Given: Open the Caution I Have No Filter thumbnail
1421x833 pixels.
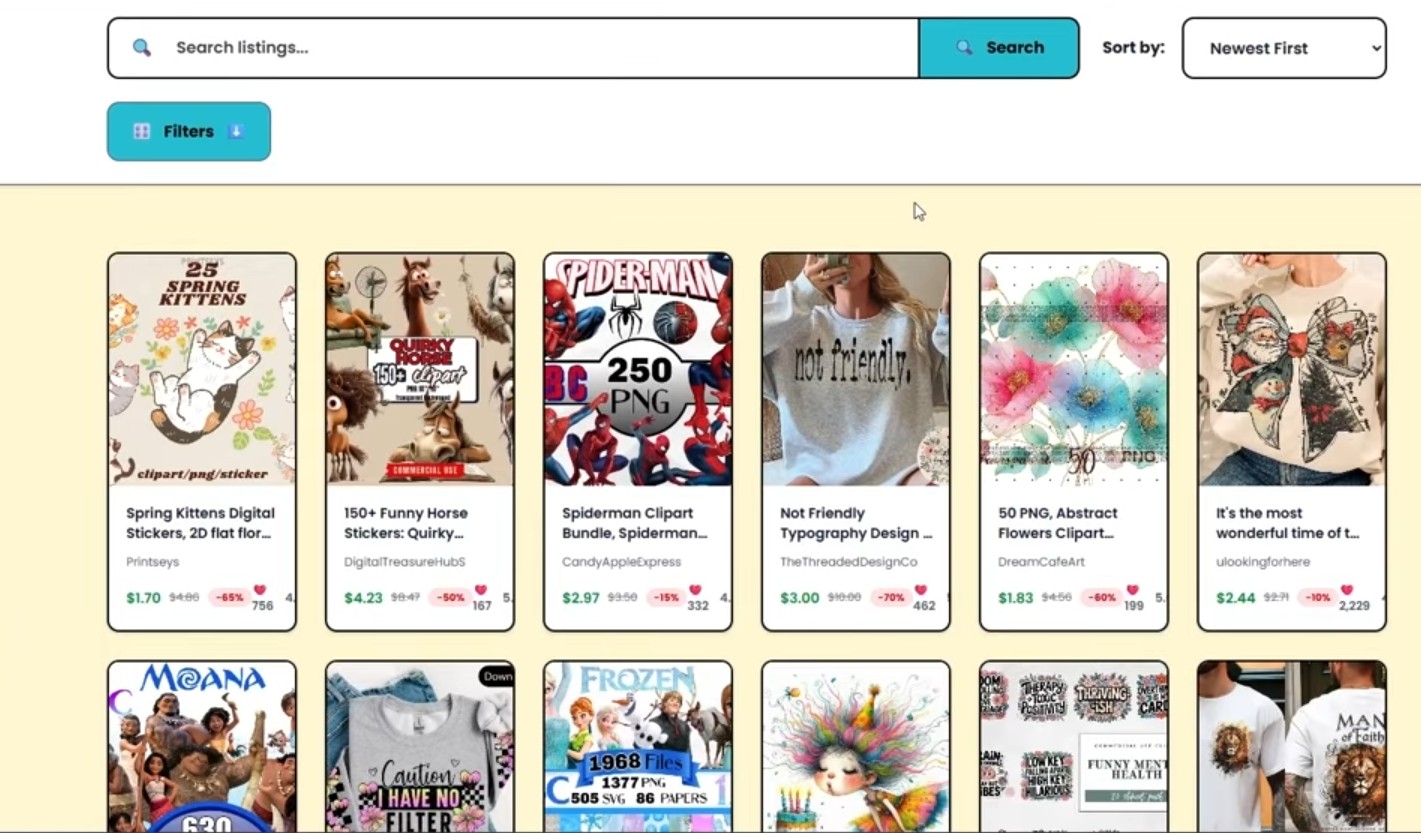Looking at the screenshot, I should [420, 746].
